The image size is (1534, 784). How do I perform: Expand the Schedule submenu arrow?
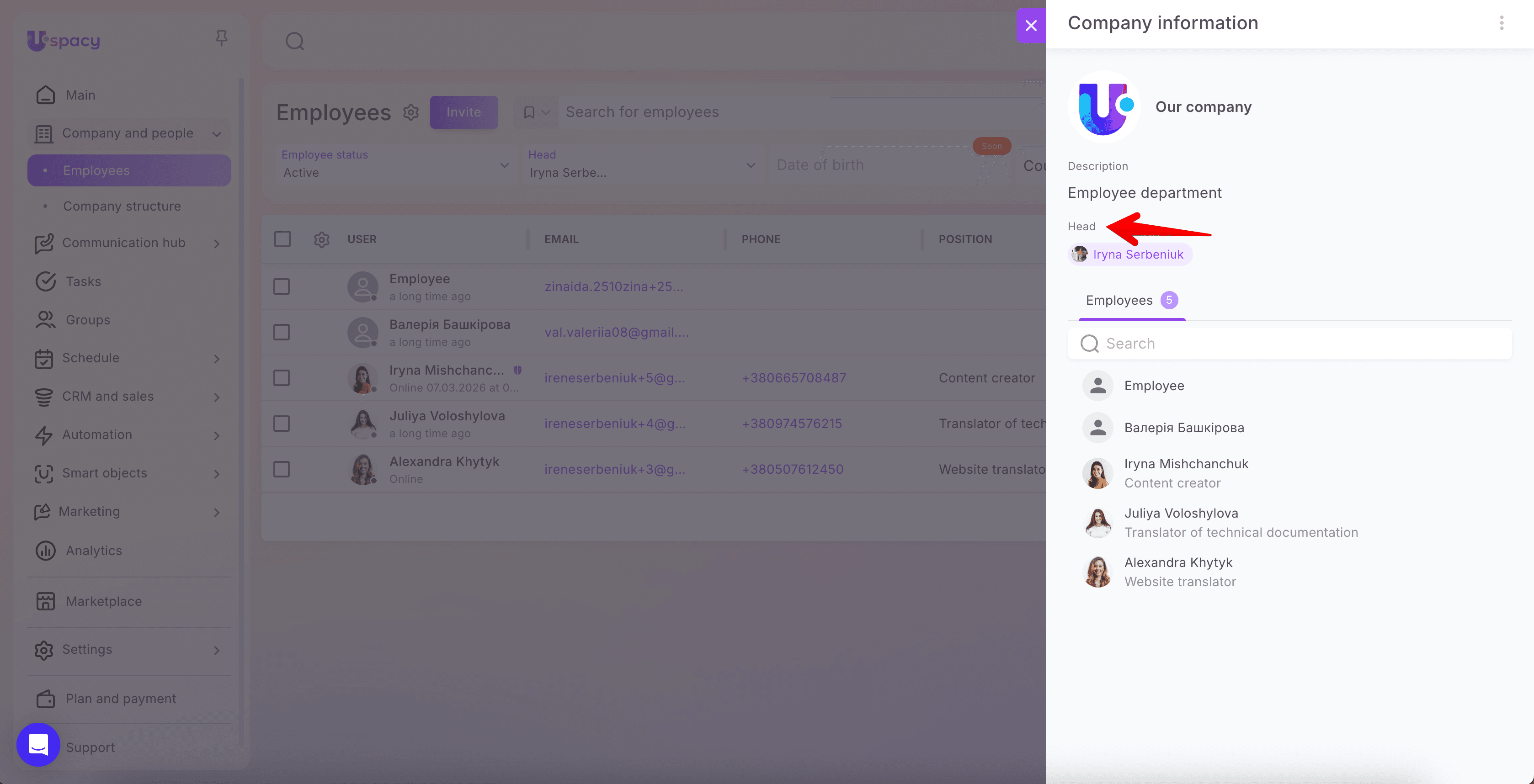point(217,359)
